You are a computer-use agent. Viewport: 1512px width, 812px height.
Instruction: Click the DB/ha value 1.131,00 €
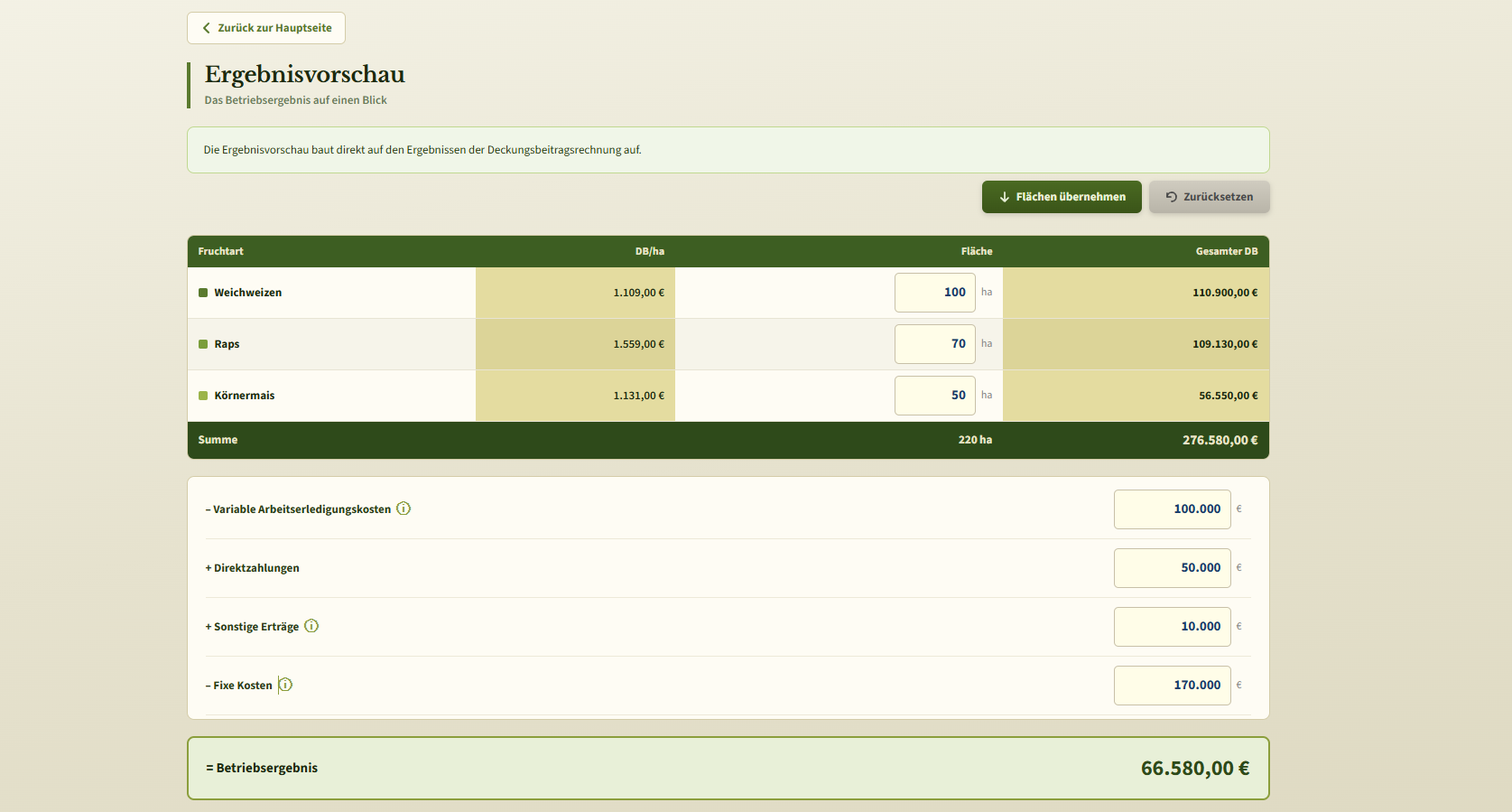[639, 396]
